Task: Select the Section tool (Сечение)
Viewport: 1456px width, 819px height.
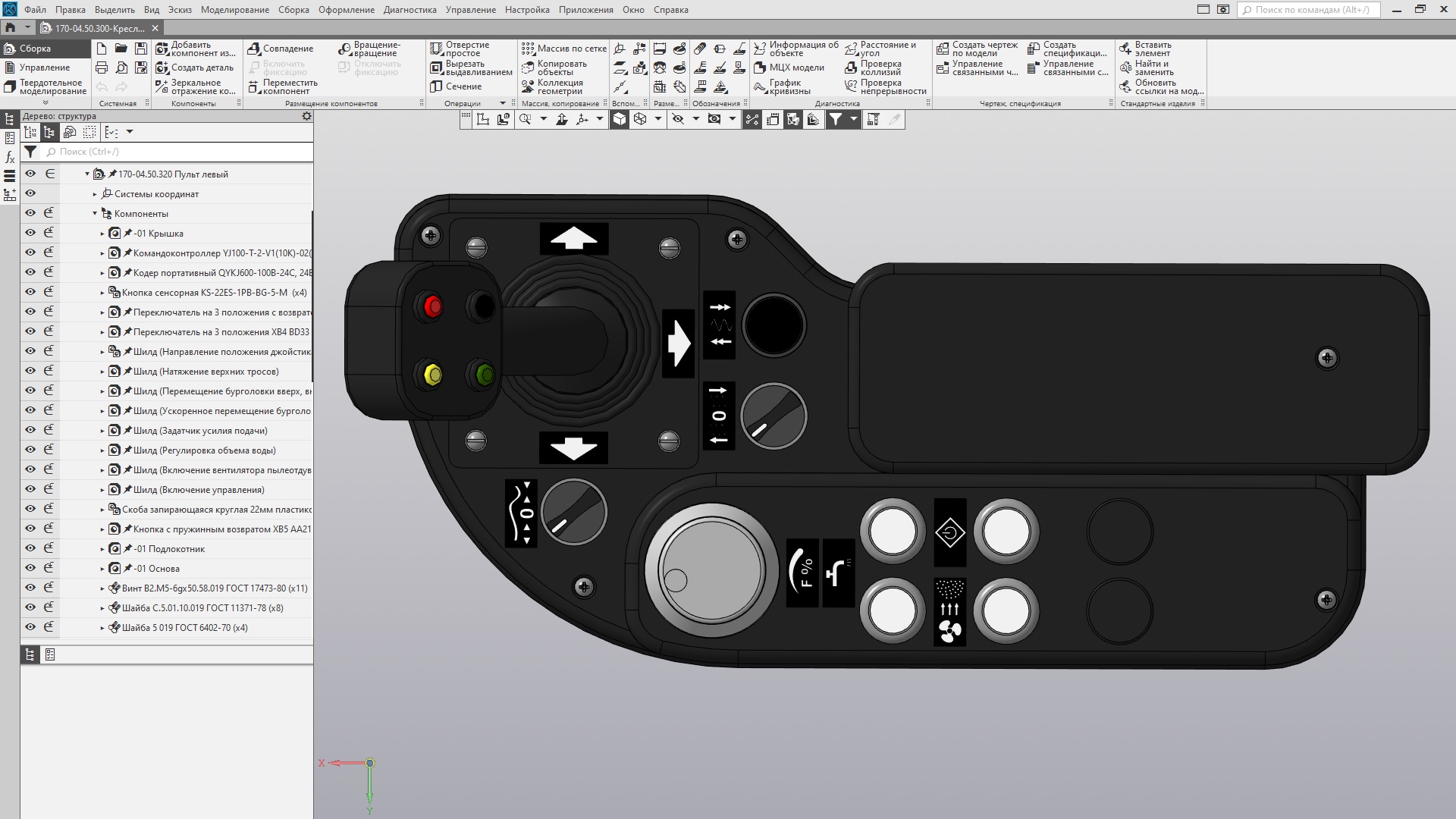Action: (x=437, y=86)
